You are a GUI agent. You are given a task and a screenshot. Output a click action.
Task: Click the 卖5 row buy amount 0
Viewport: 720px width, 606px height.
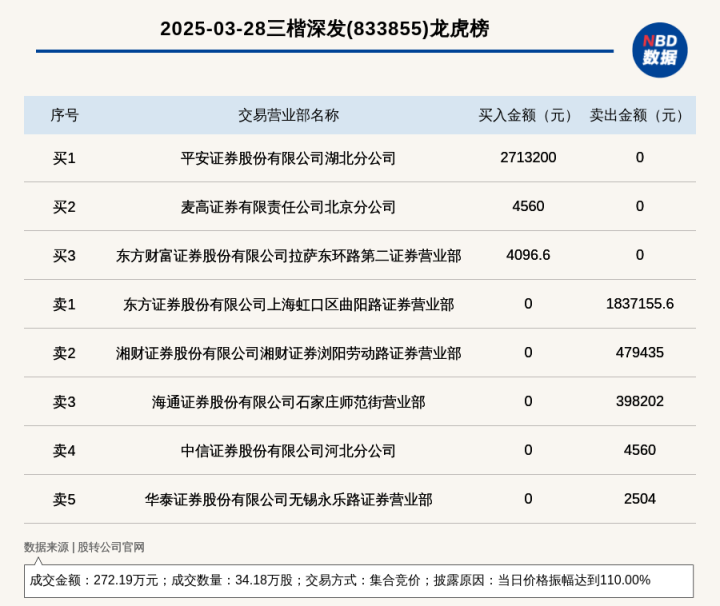pyautogui.click(x=528, y=499)
